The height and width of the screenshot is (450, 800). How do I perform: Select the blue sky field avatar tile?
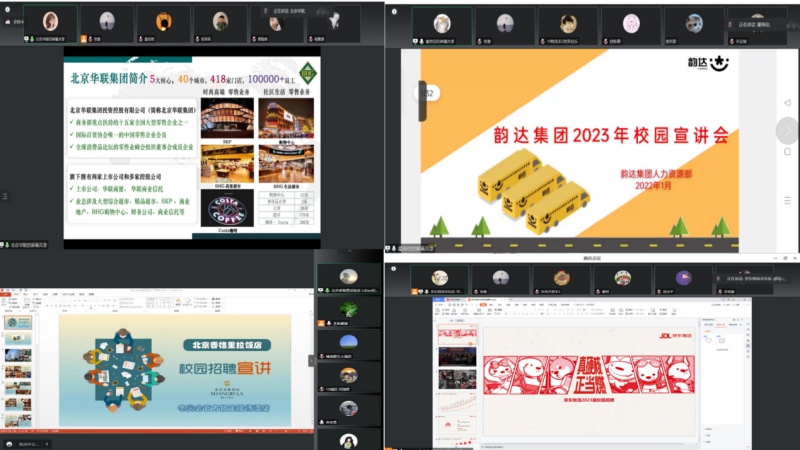point(348,344)
